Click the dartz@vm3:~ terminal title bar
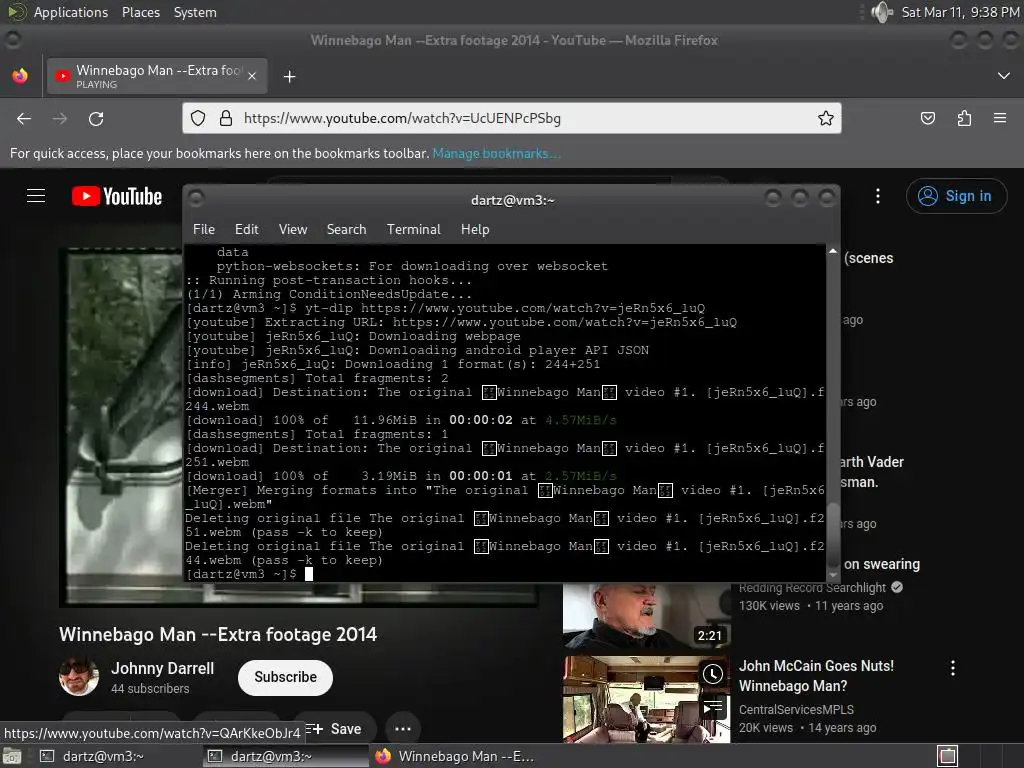The height and width of the screenshot is (768, 1024). pyautogui.click(x=513, y=200)
